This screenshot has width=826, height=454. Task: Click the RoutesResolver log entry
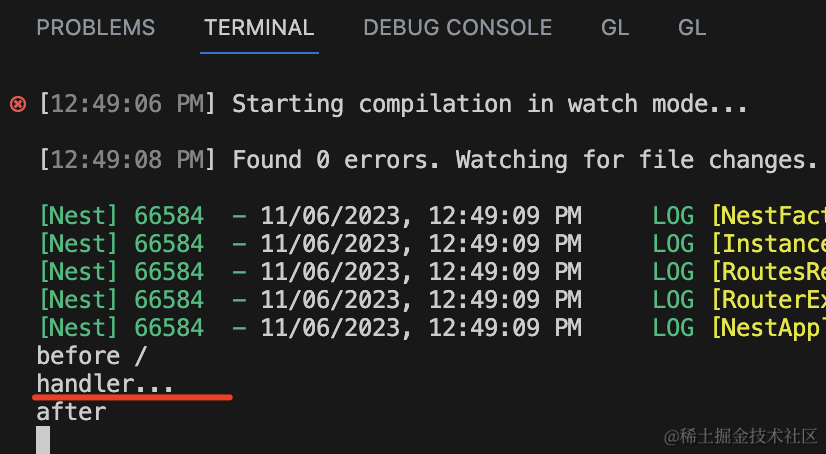767,272
